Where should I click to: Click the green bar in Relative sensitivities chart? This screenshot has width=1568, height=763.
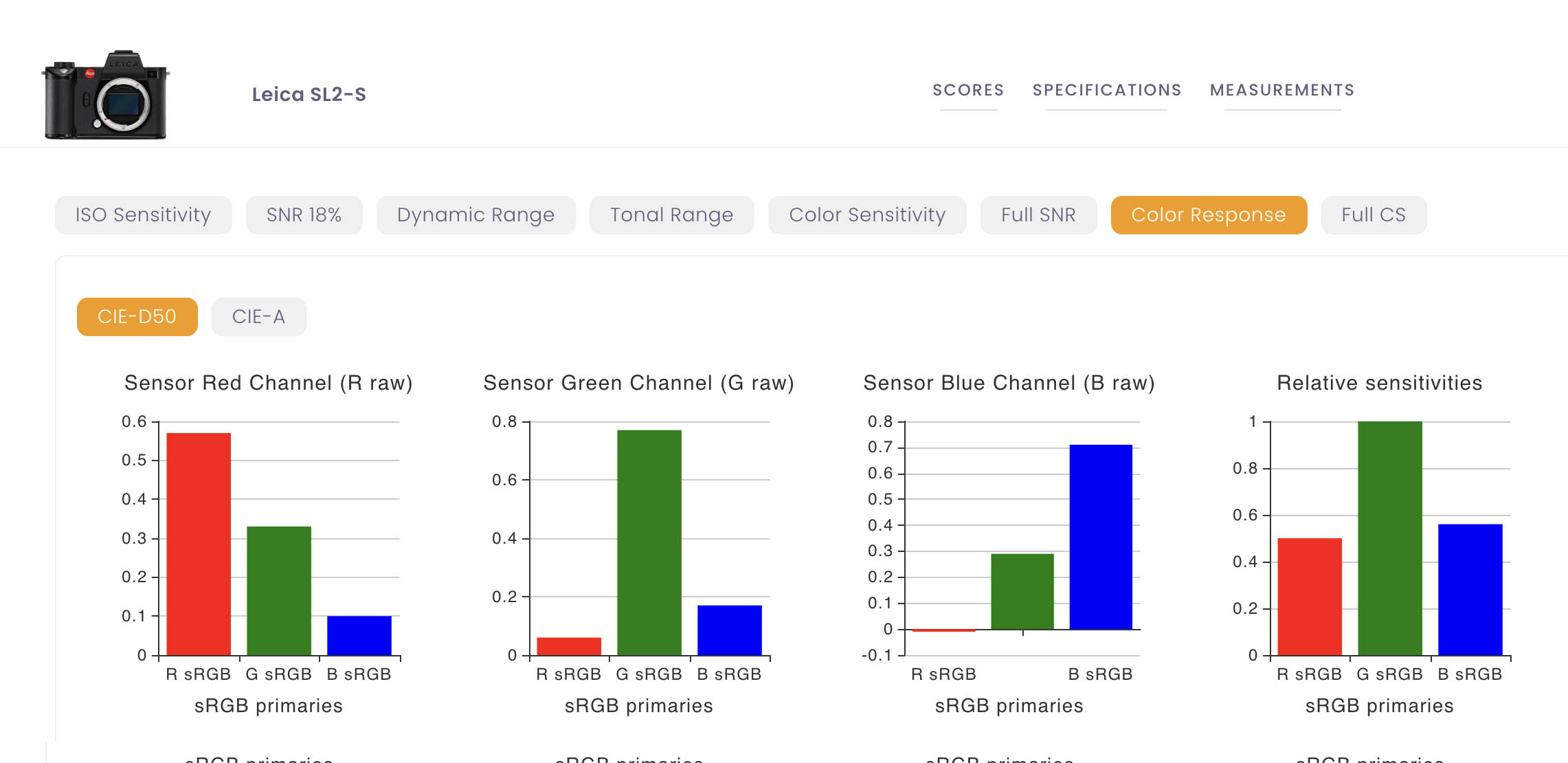pyautogui.click(x=1390, y=538)
